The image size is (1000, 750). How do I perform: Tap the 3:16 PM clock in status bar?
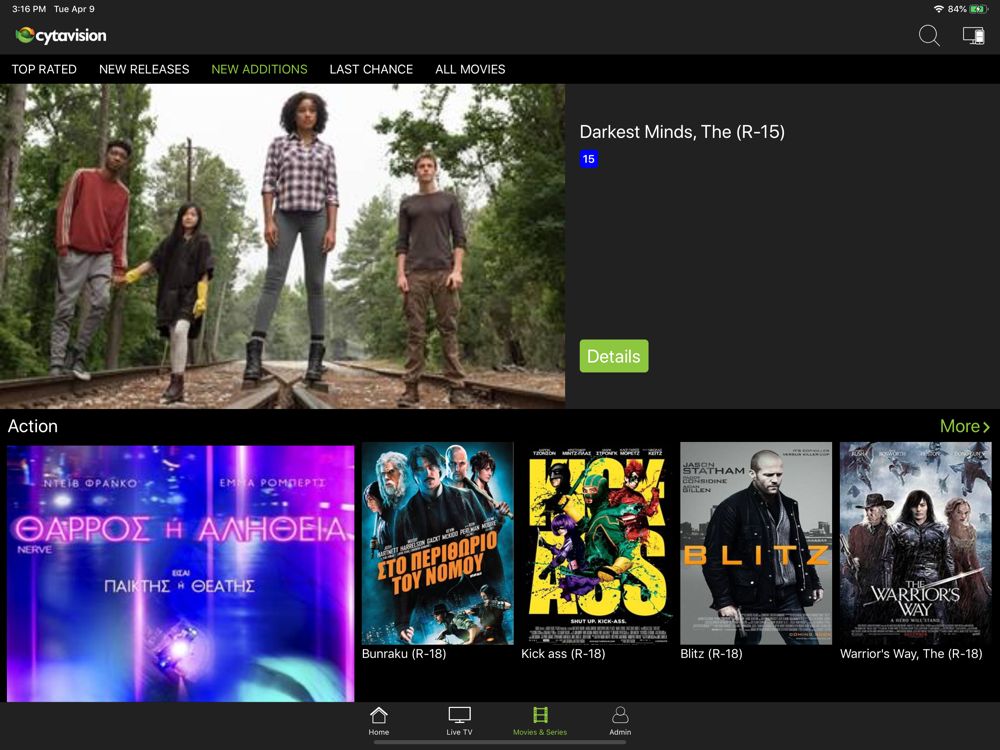(29, 9)
